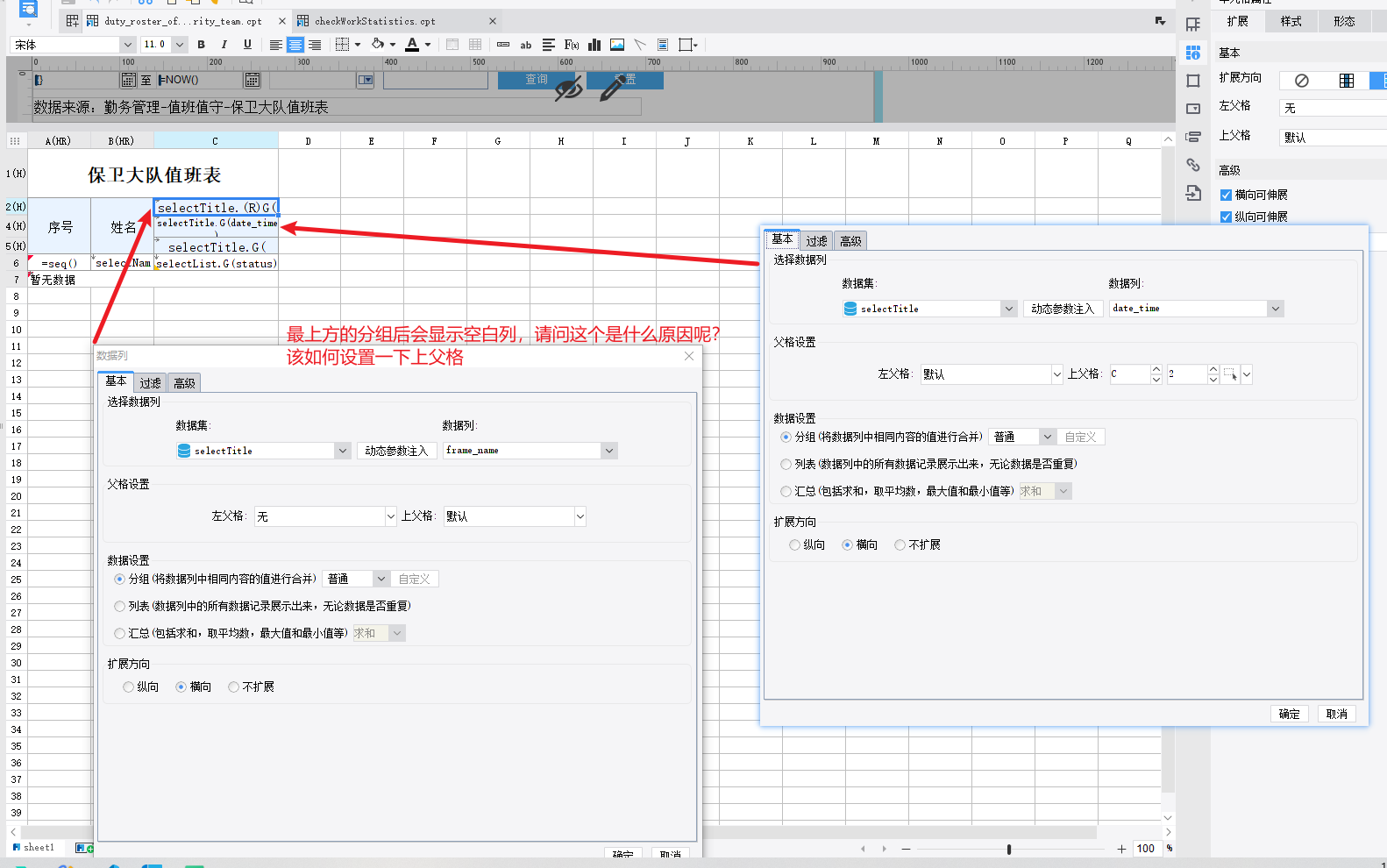Viewport: 1387px width, 868px height.
Task: Open the cell attributes sidebar panel
Action: pos(1193,53)
